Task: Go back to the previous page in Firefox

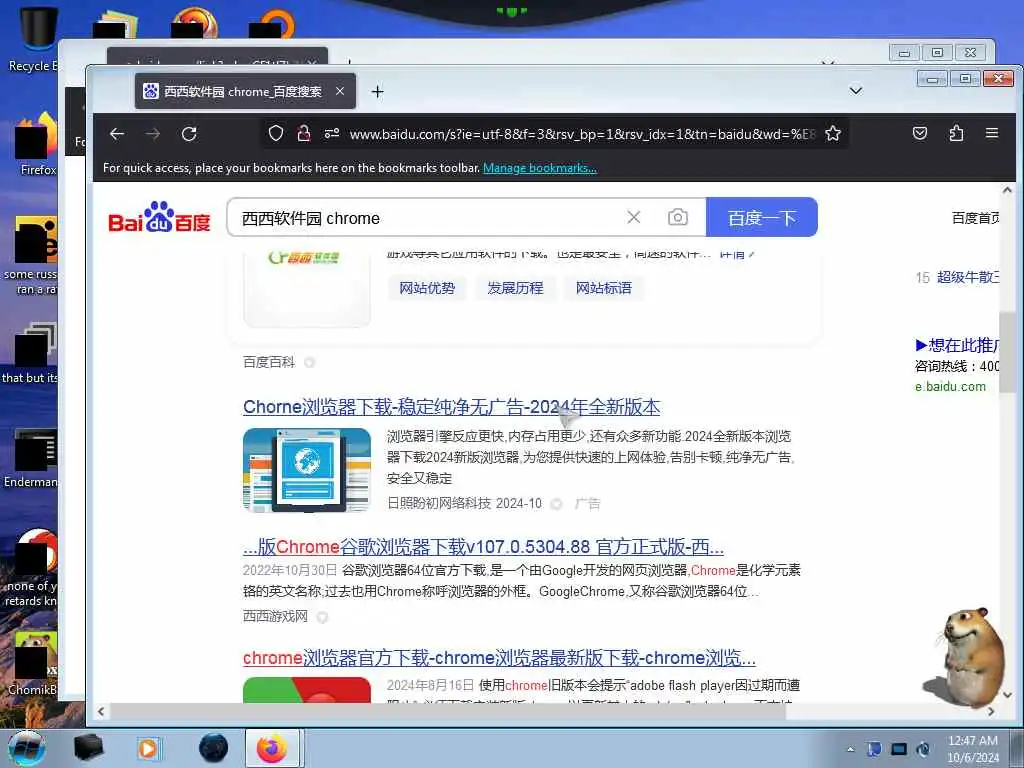Action: coord(117,134)
